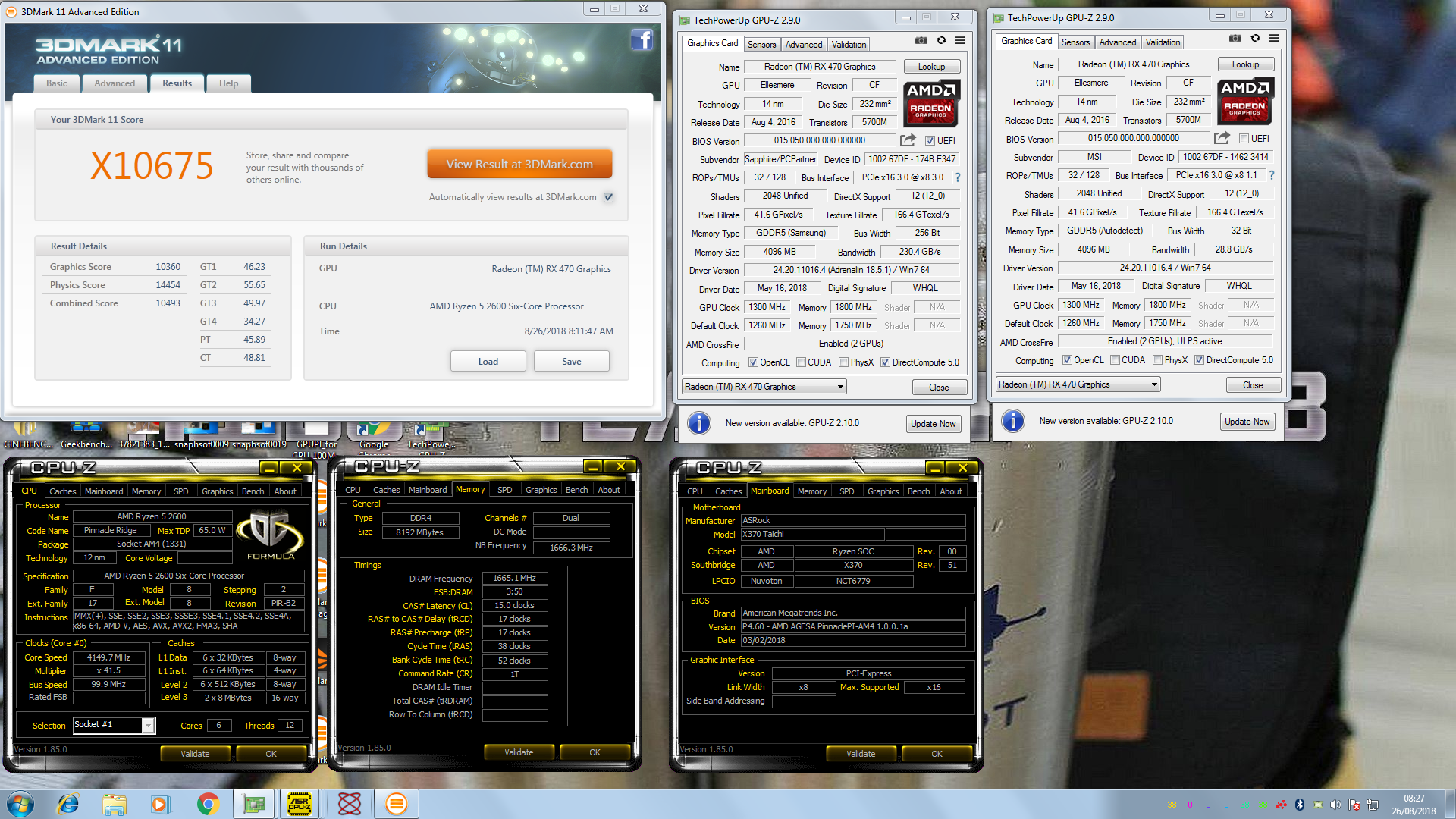Image resolution: width=1456 pixels, height=819 pixels.
Task: Click Update Now in right GPU-Z
Action: (1247, 422)
